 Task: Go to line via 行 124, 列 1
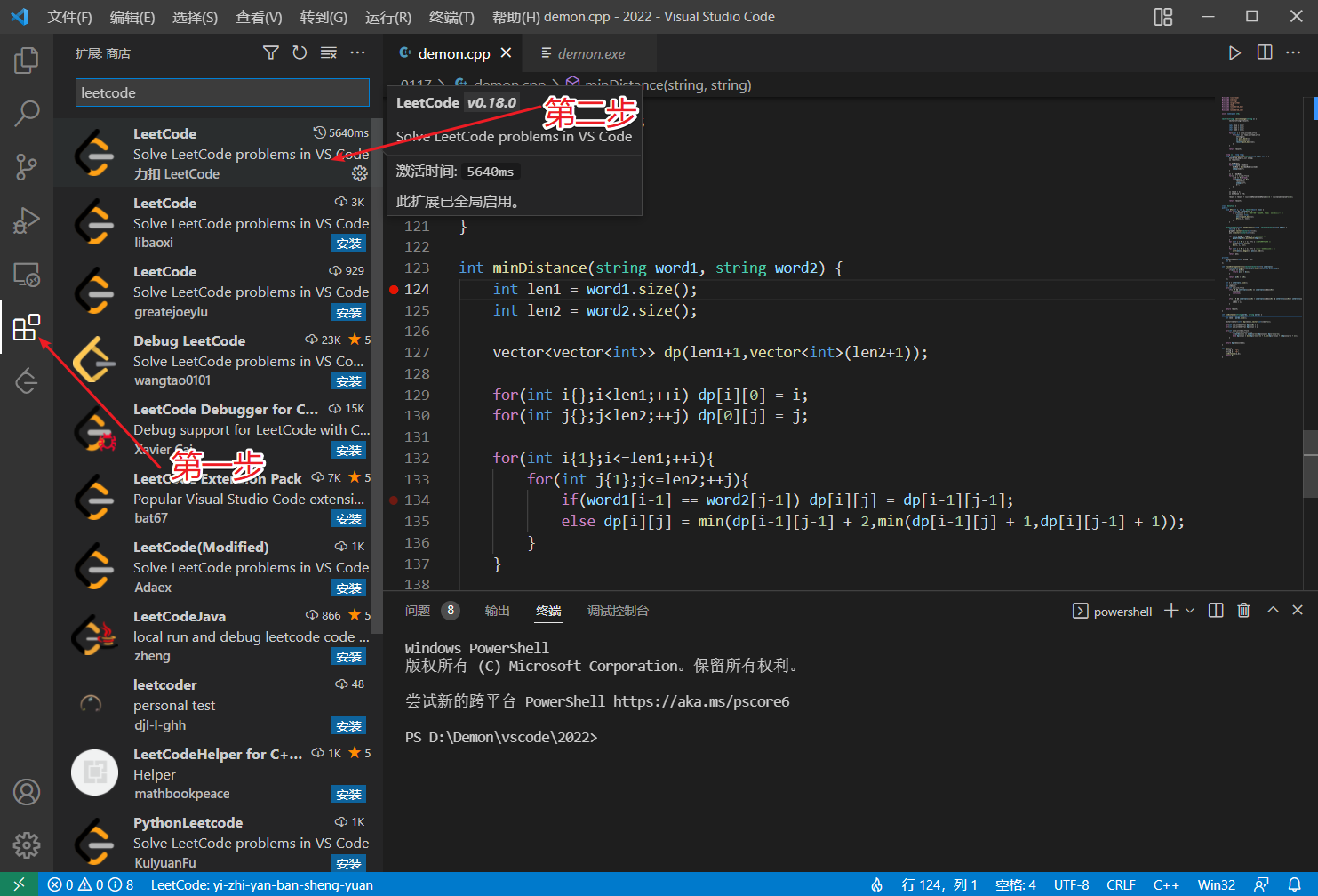click(939, 884)
